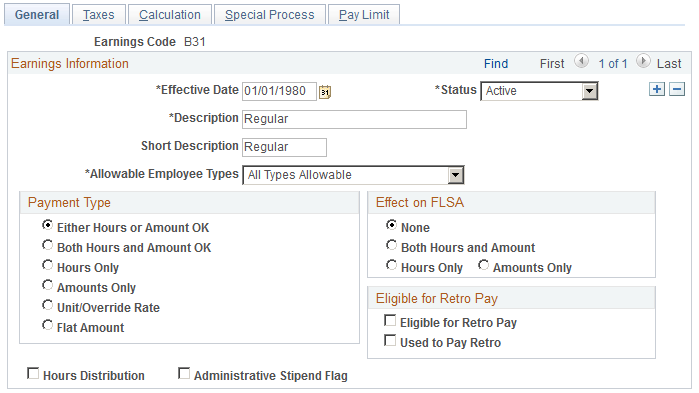Enable Eligible for Retro Pay checkbox
Screen dimensions: 699x393
(390, 320)
